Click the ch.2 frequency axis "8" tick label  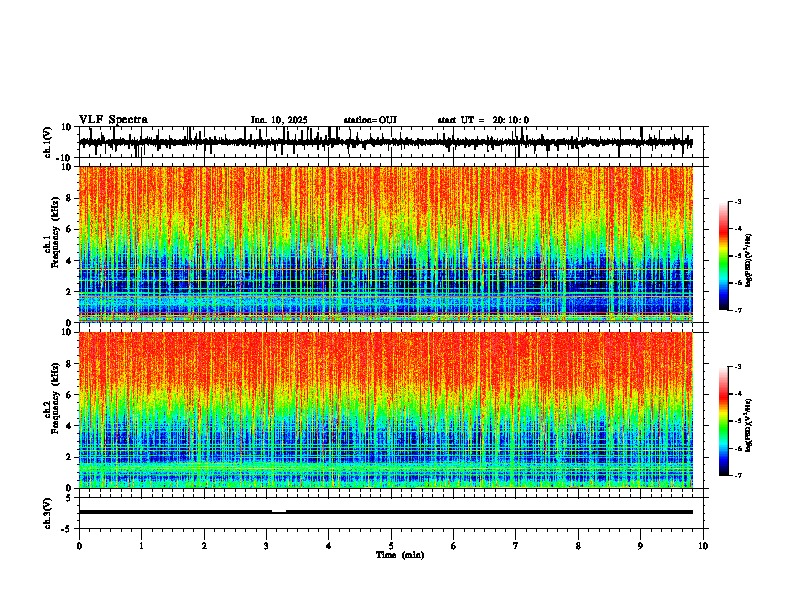coord(69,364)
